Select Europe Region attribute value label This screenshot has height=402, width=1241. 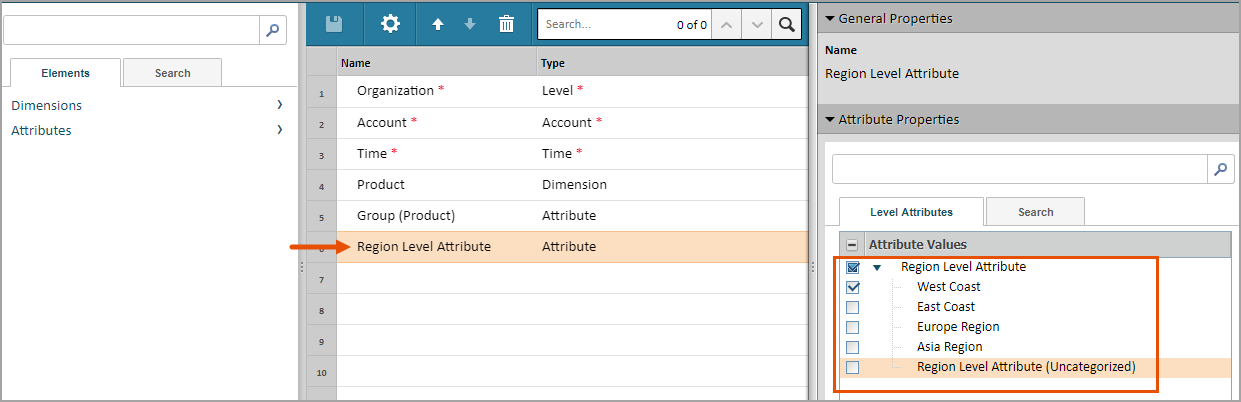958,327
